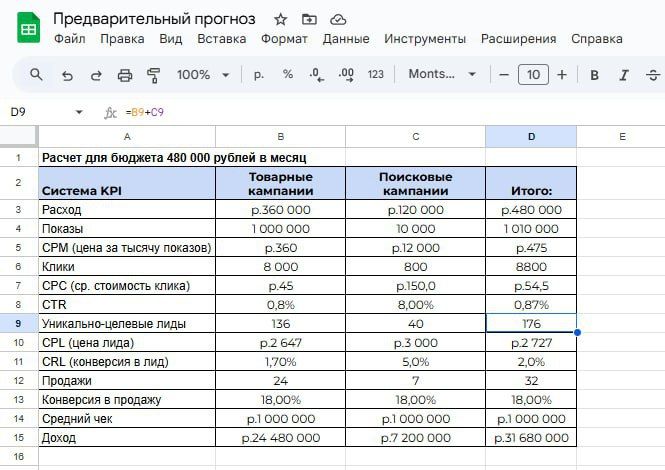Open the Monts... font dropdown

pyautogui.click(x=441, y=75)
